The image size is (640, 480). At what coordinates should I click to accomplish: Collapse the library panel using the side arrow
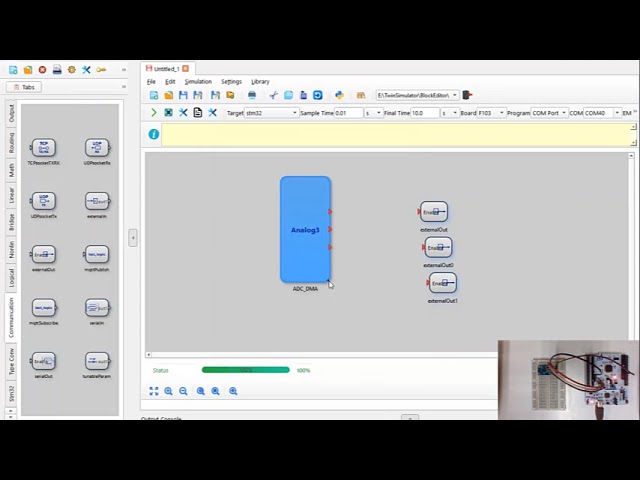[x=133, y=238]
